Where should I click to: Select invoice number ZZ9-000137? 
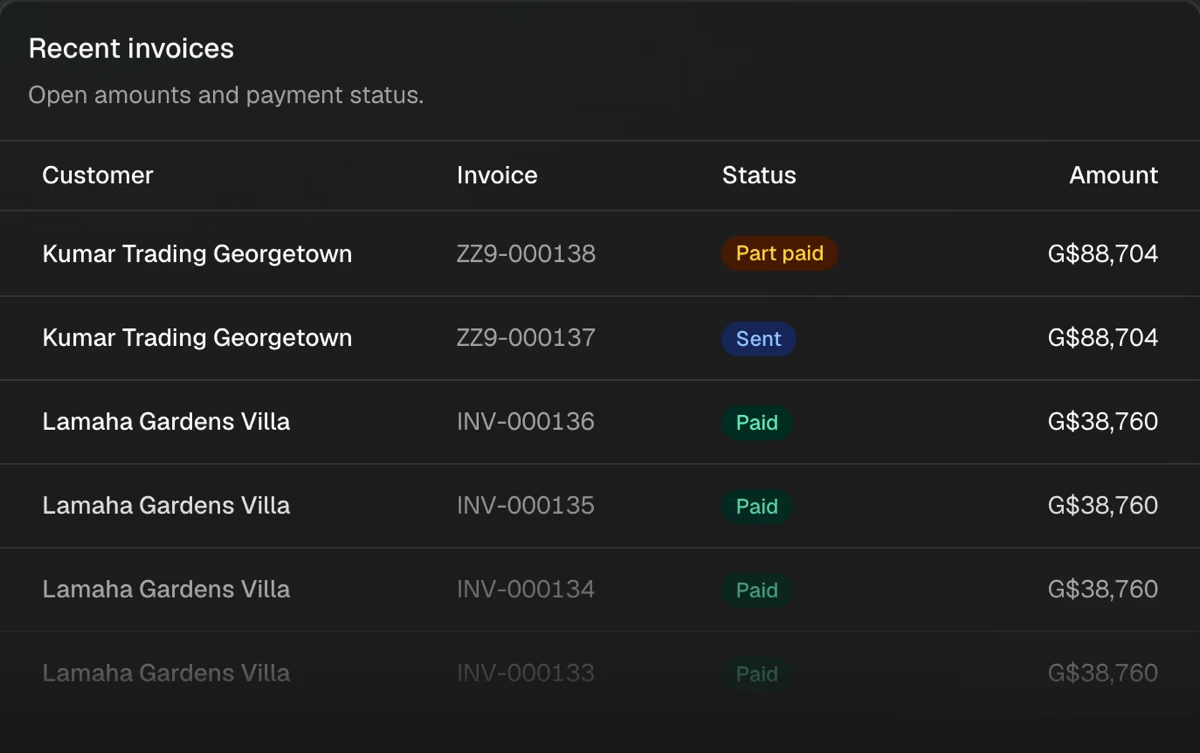(x=526, y=338)
